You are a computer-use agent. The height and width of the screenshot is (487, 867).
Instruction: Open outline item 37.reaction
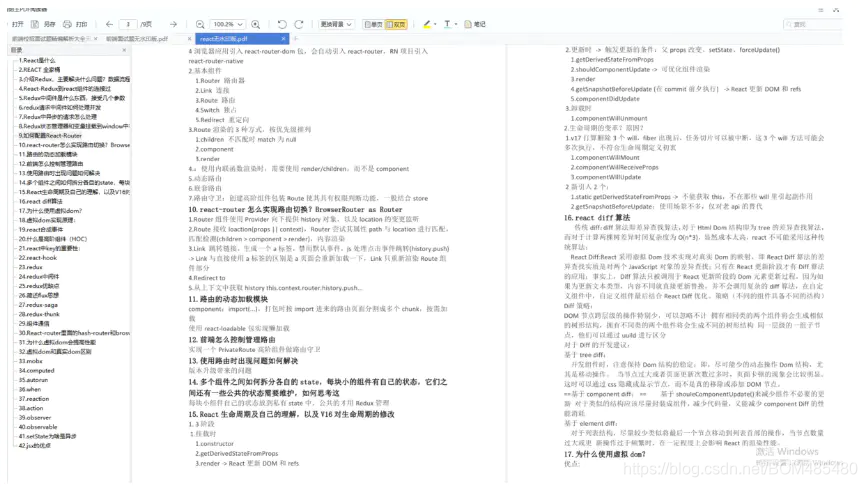[x=34, y=399]
